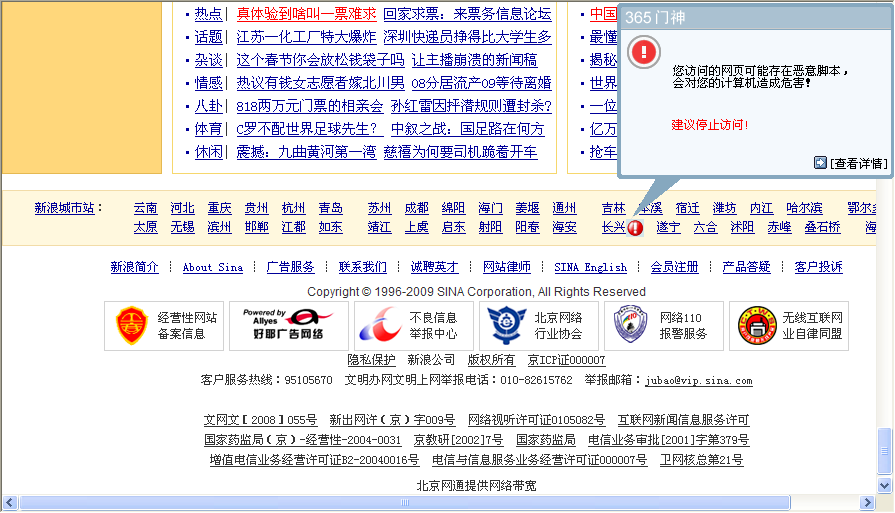
Task: Open the 会员注册 footer link
Action: click(675, 266)
